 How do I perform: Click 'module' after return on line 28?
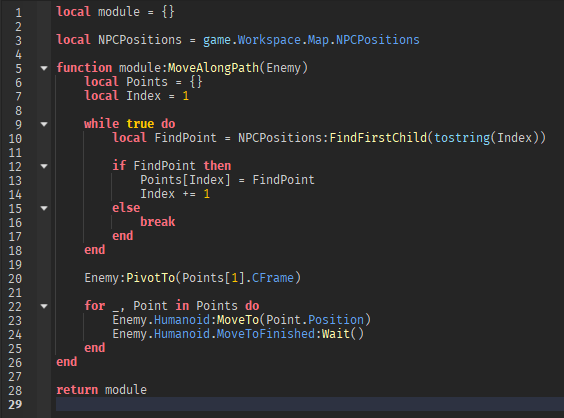[x=126, y=390]
